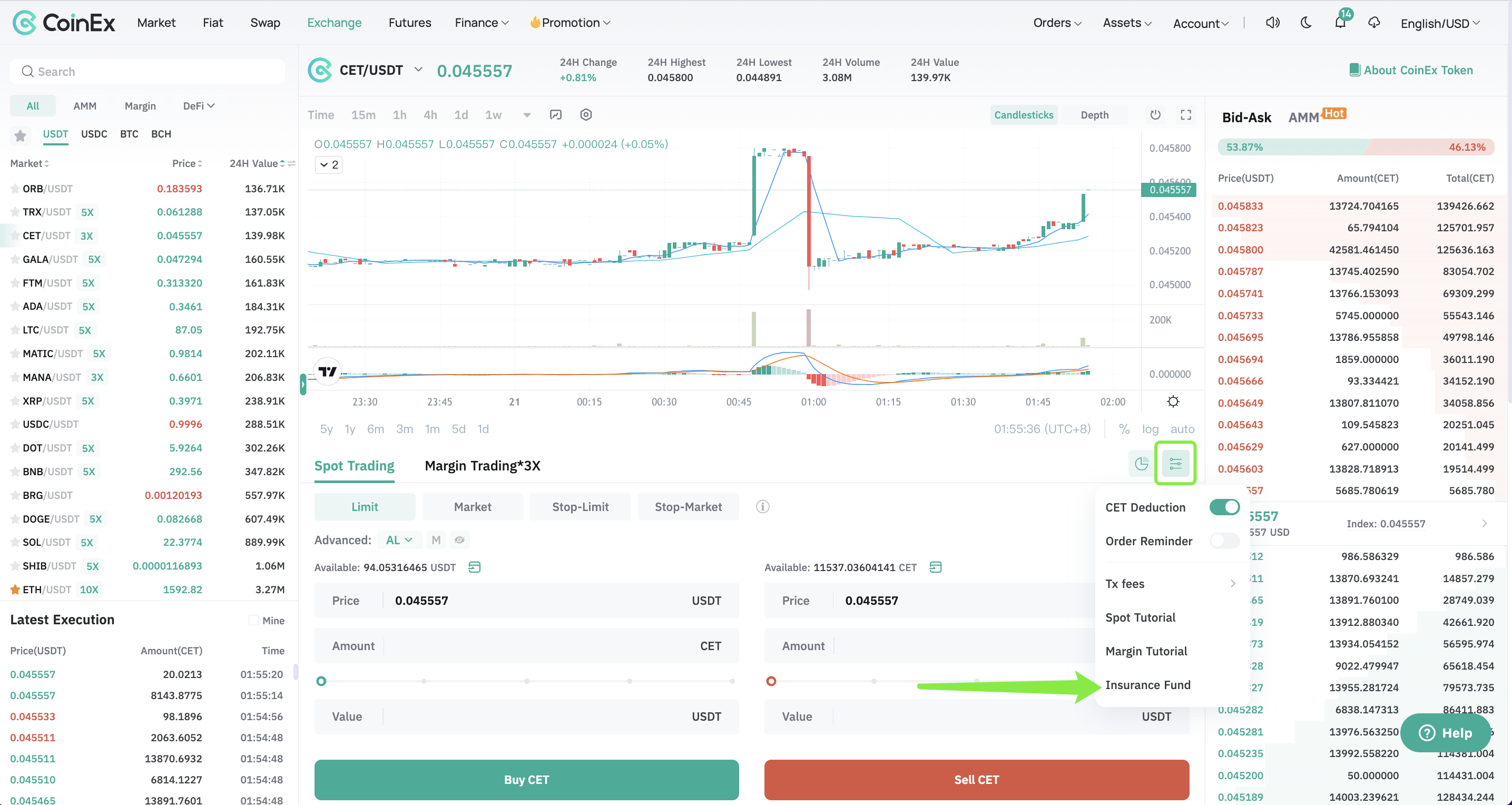Open the Orders dropdown
The width and height of the screenshot is (1512, 805).
1057,23
